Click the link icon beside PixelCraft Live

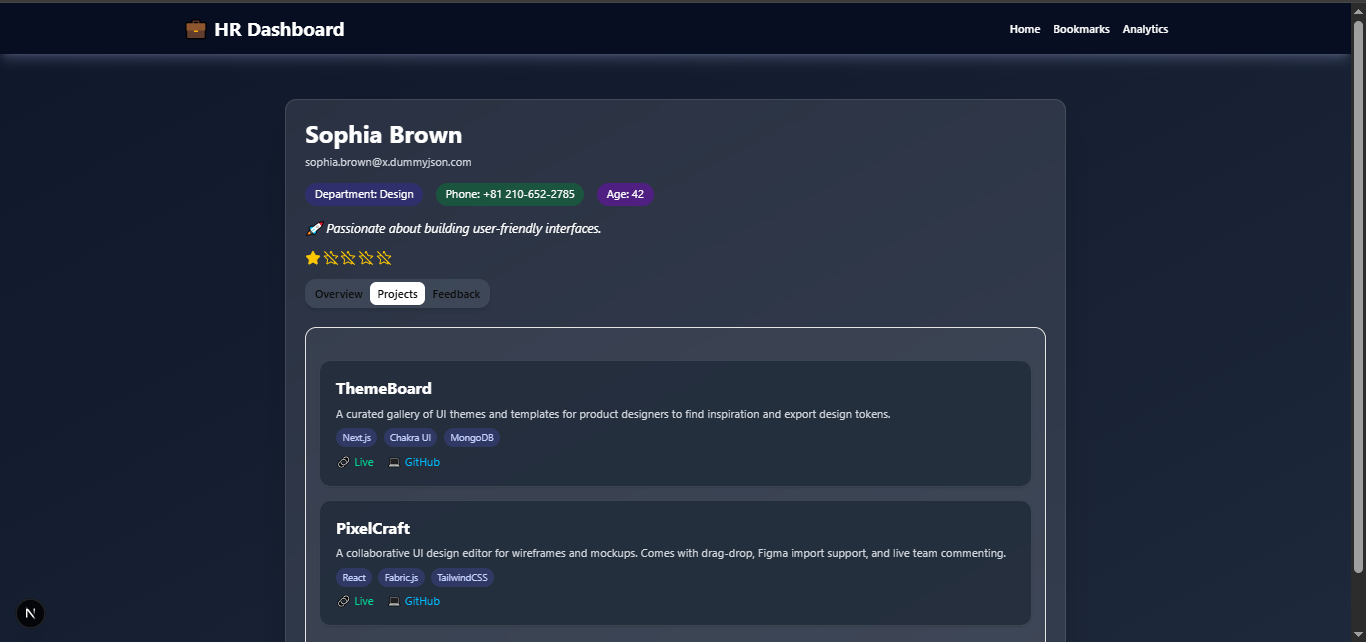click(x=344, y=601)
